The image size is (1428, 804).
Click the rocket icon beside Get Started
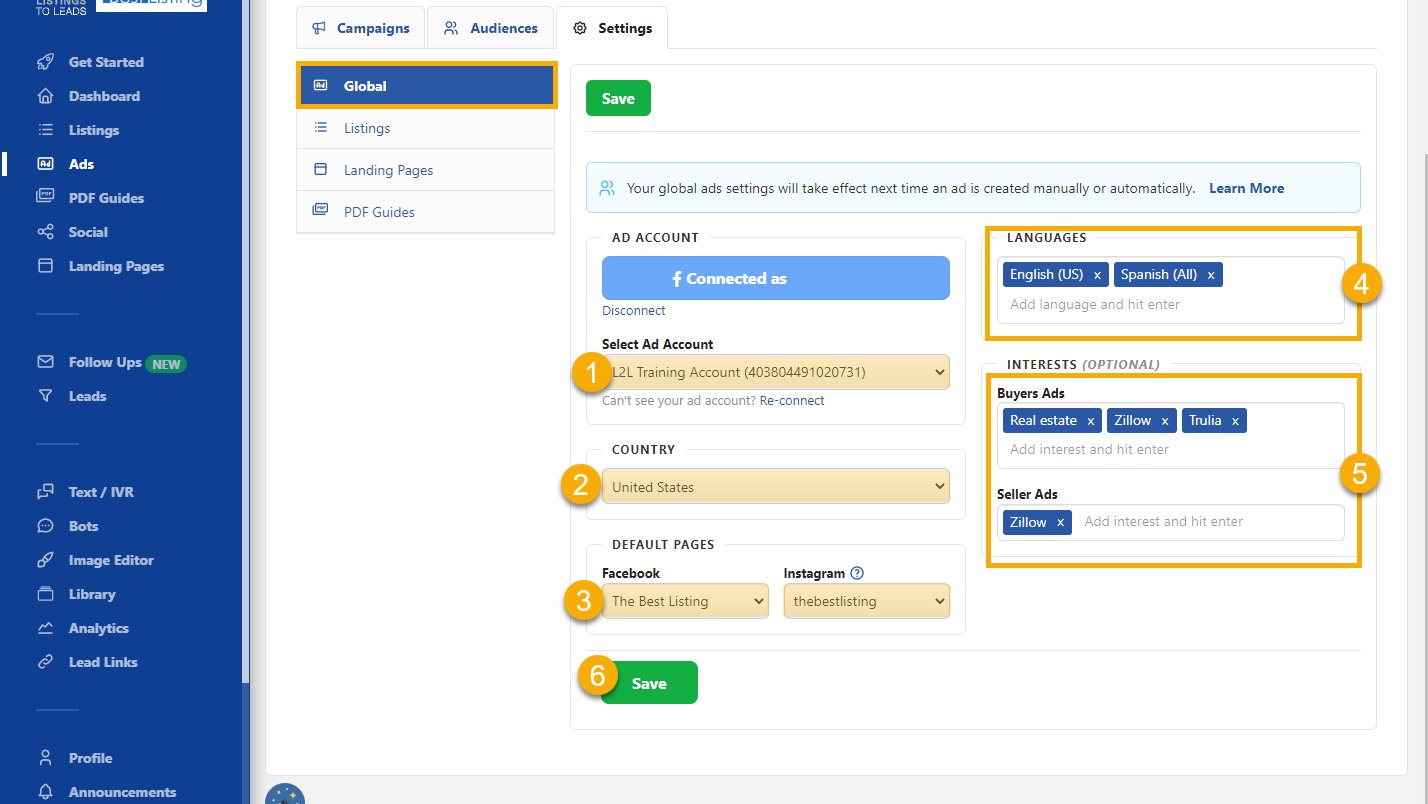[x=45, y=62]
